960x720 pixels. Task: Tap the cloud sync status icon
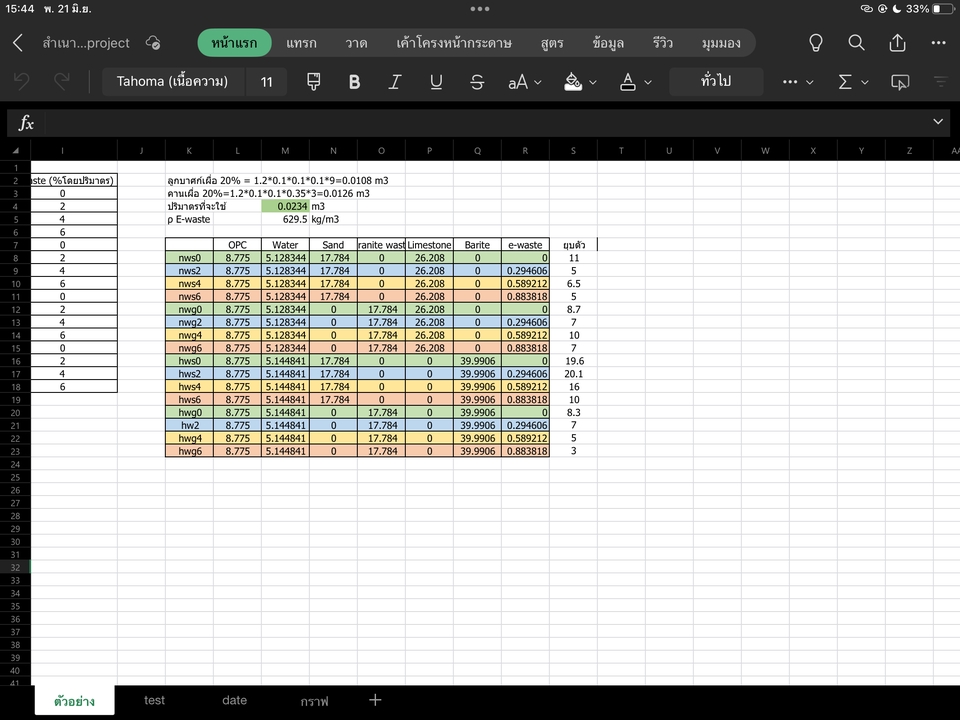[x=153, y=43]
